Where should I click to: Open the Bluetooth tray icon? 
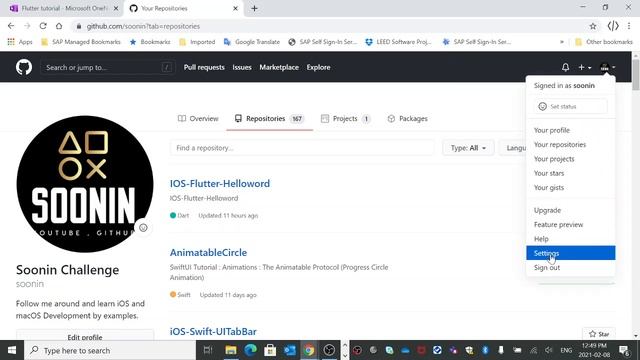click(x=485, y=350)
